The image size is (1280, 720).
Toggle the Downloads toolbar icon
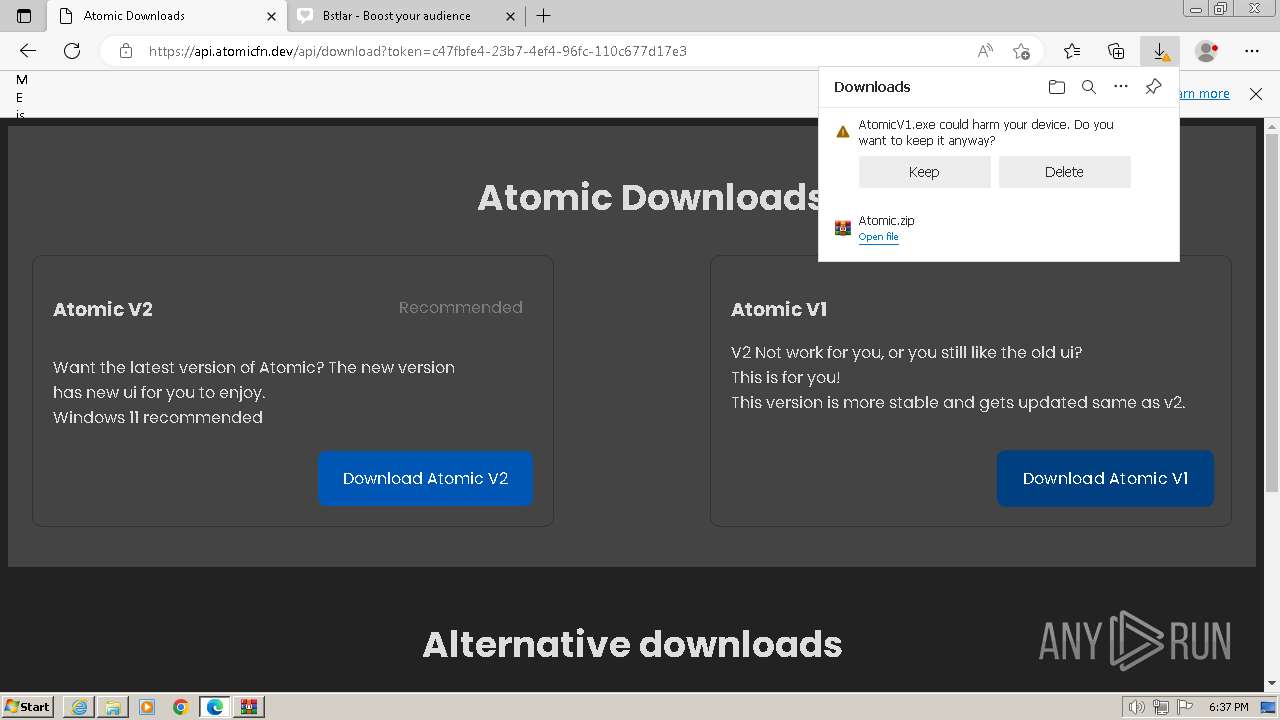(1160, 51)
